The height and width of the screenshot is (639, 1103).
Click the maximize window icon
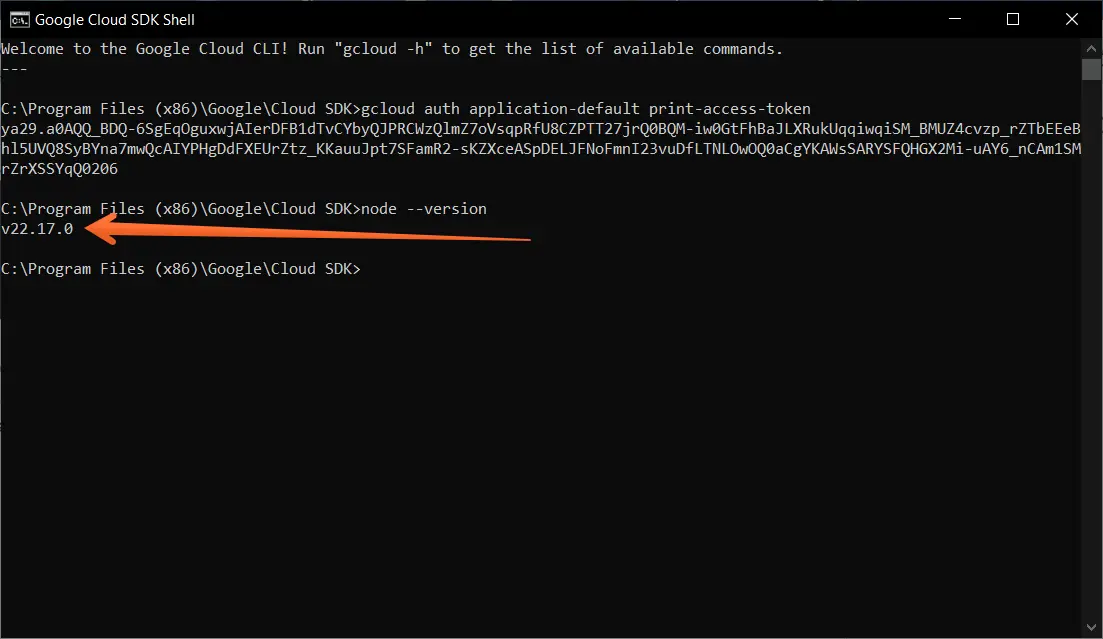pyautogui.click(x=1012, y=19)
